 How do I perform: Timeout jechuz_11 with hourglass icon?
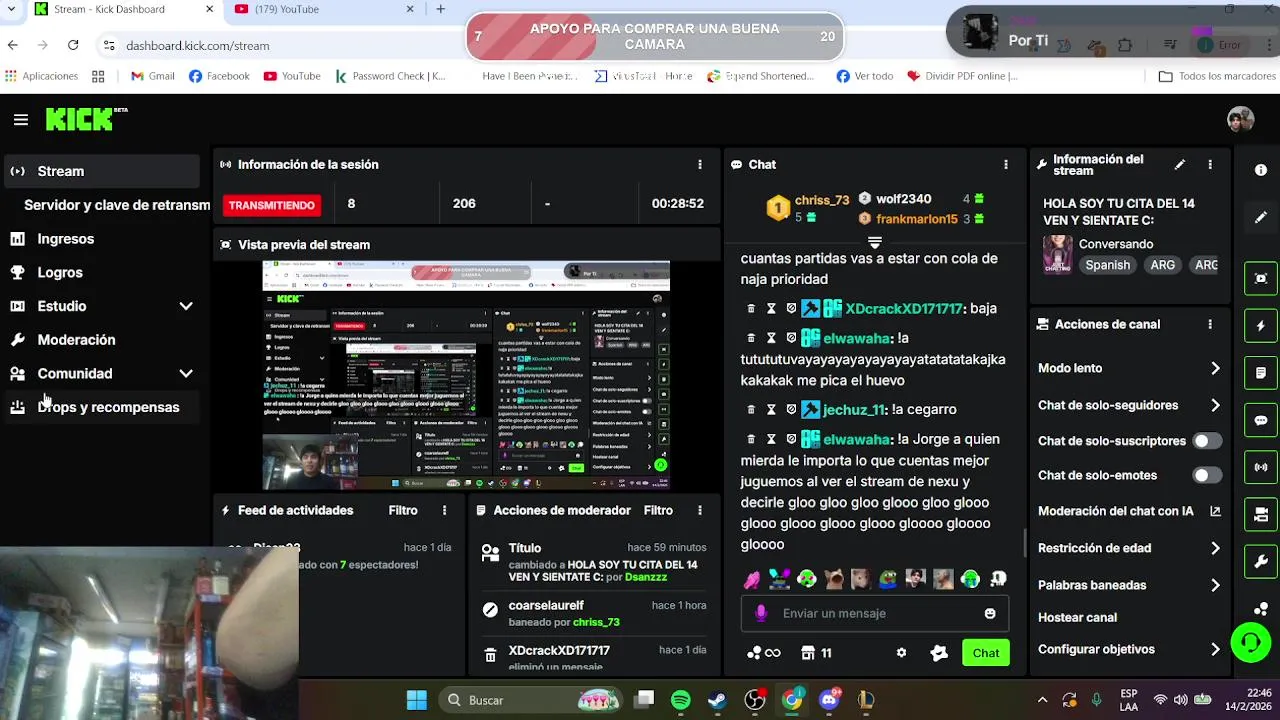[x=772, y=410]
